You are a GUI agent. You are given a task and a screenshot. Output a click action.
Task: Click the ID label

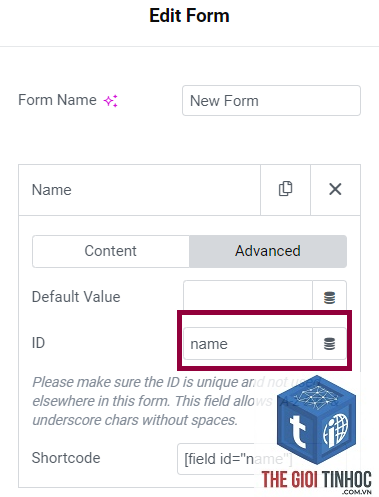click(x=38, y=343)
